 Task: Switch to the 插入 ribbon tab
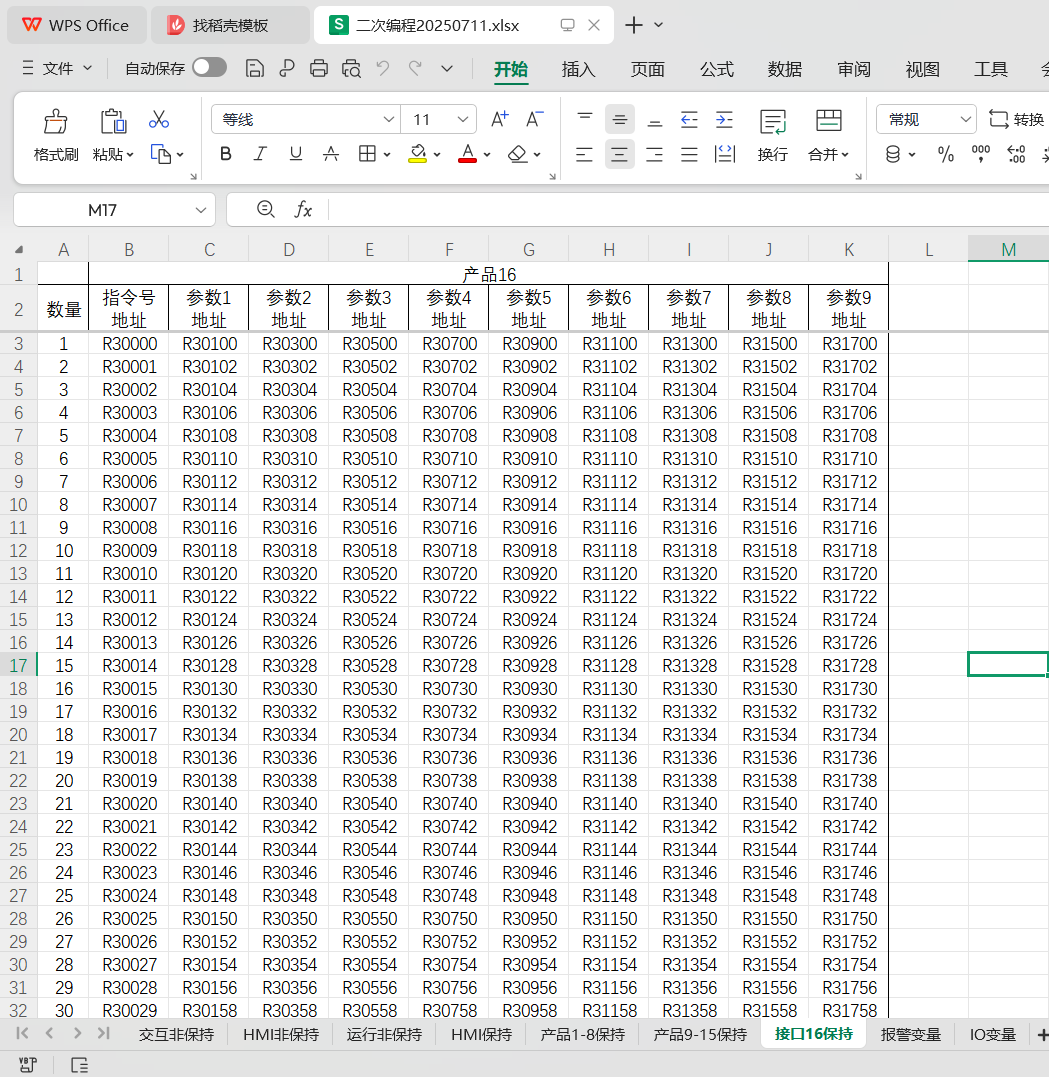578,69
